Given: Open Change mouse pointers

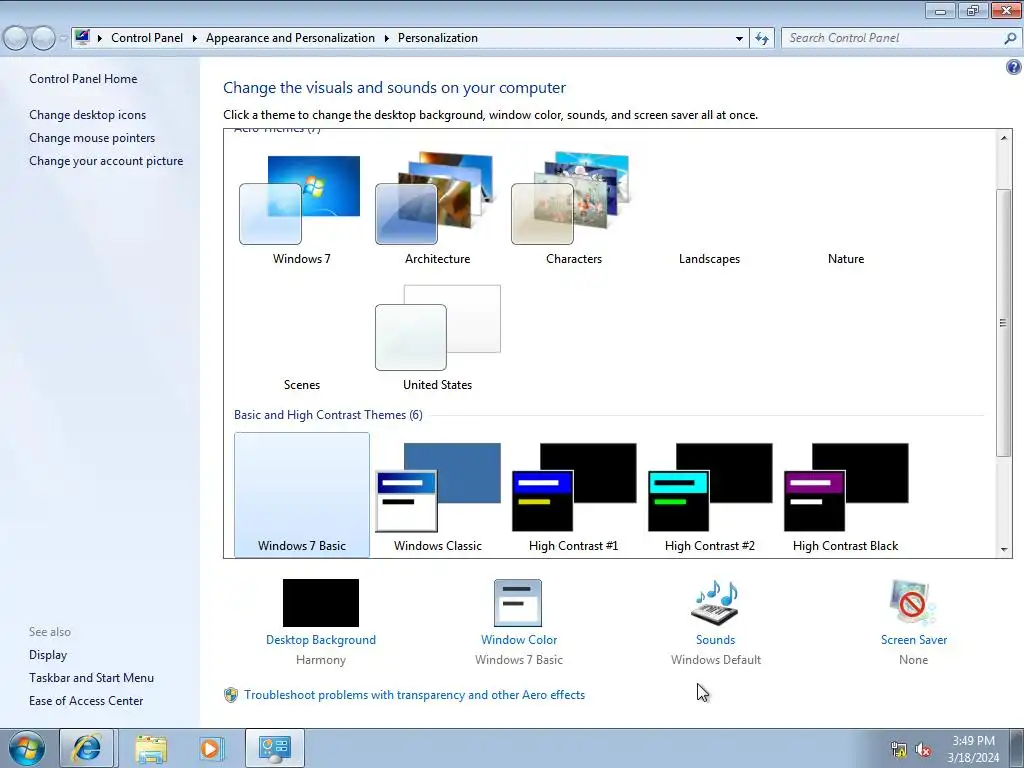Looking at the screenshot, I should (x=92, y=138).
